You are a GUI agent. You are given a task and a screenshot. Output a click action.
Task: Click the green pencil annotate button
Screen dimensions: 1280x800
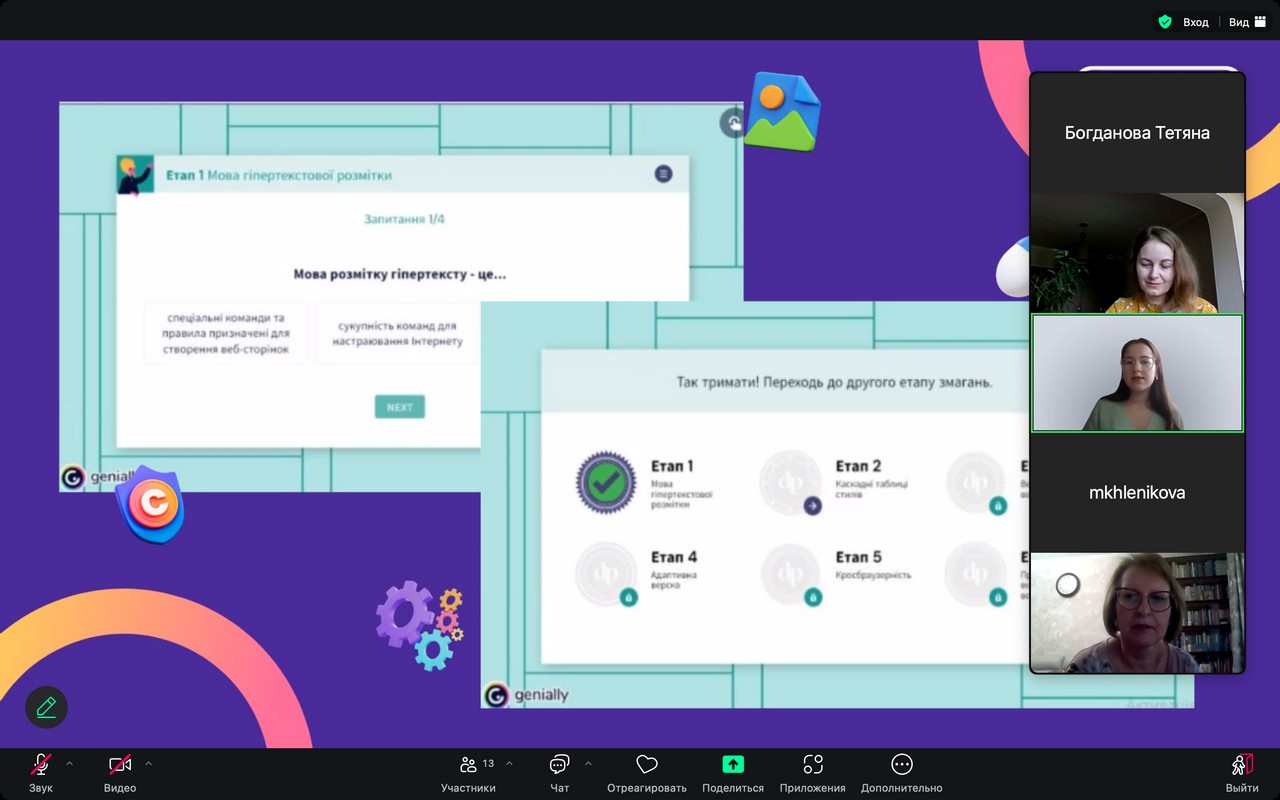pos(46,707)
